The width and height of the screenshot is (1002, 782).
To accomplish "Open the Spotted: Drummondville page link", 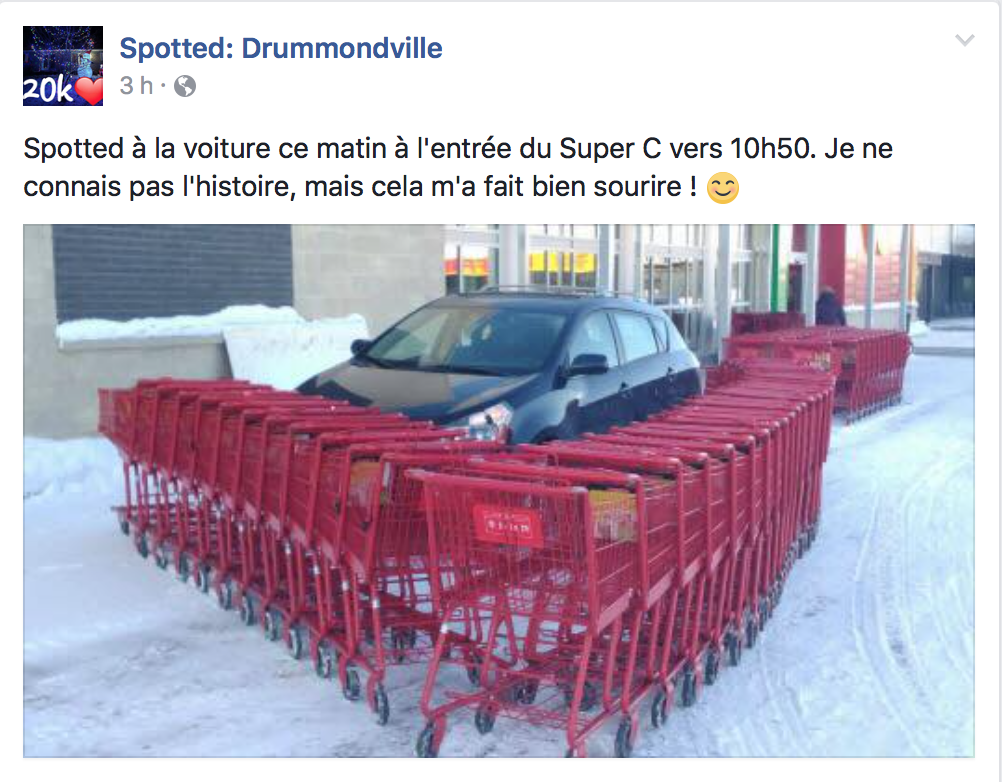I will pyautogui.click(x=281, y=49).
